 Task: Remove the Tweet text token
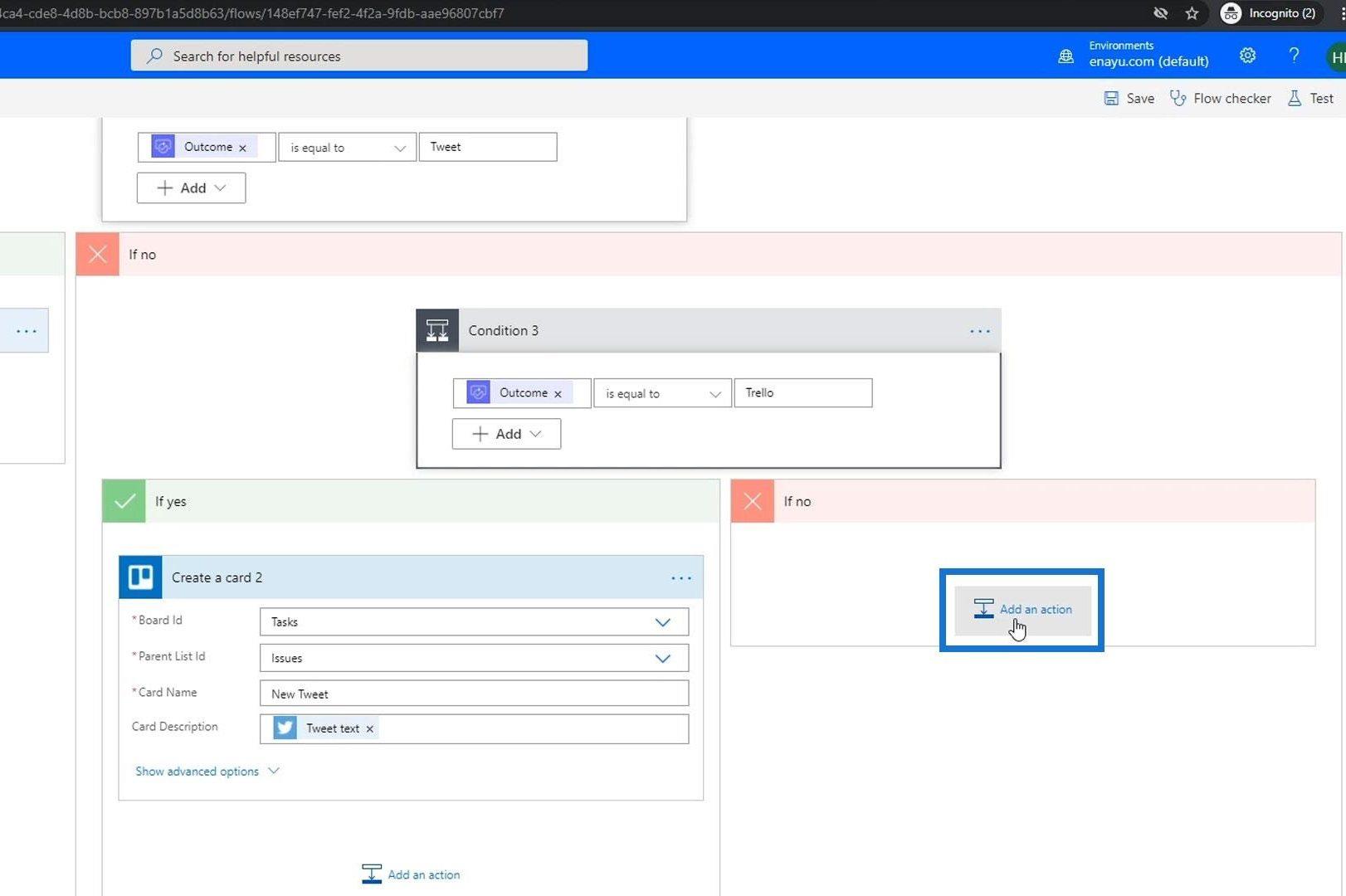[370, 729]
